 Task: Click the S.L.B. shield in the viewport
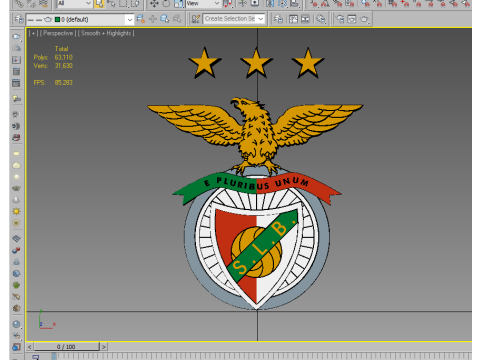tap(257, 255)
